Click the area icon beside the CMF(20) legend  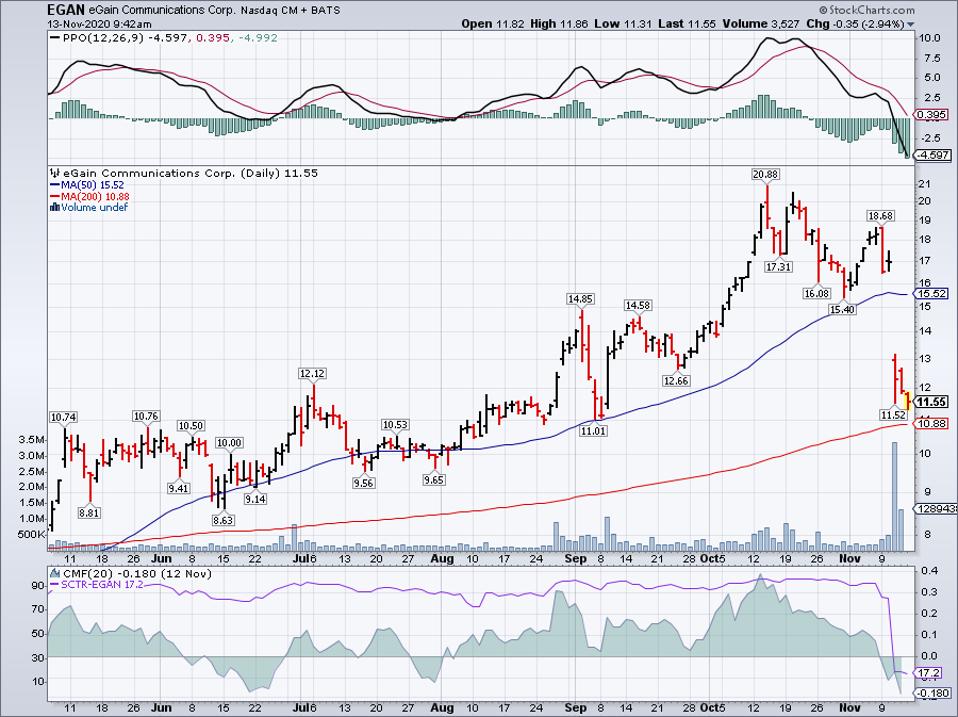(56, 573)
